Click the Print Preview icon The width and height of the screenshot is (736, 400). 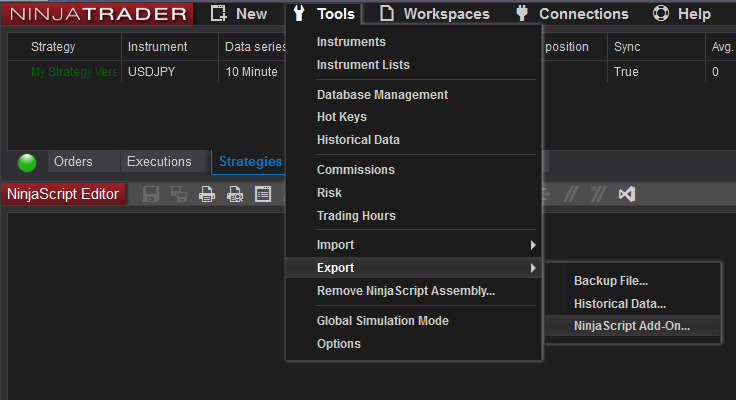click(235, 194)
